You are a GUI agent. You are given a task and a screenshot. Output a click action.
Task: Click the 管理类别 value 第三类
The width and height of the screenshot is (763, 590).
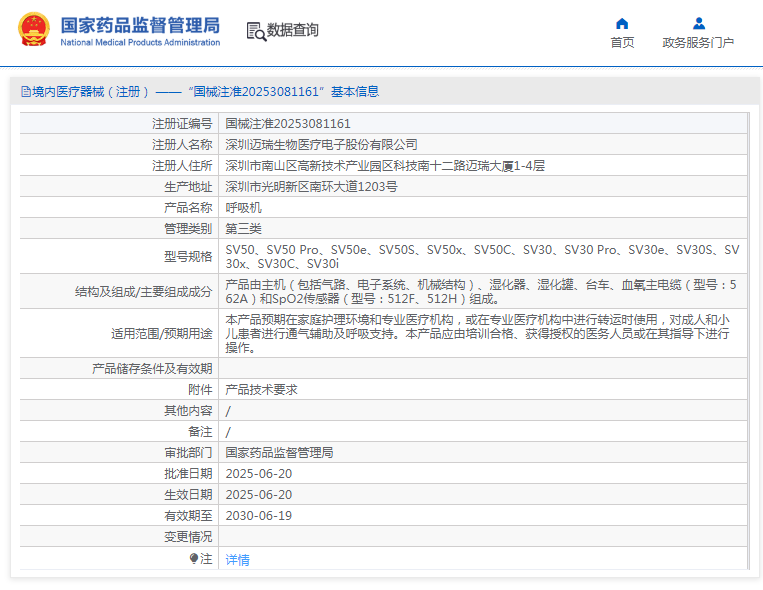[243, 228]
